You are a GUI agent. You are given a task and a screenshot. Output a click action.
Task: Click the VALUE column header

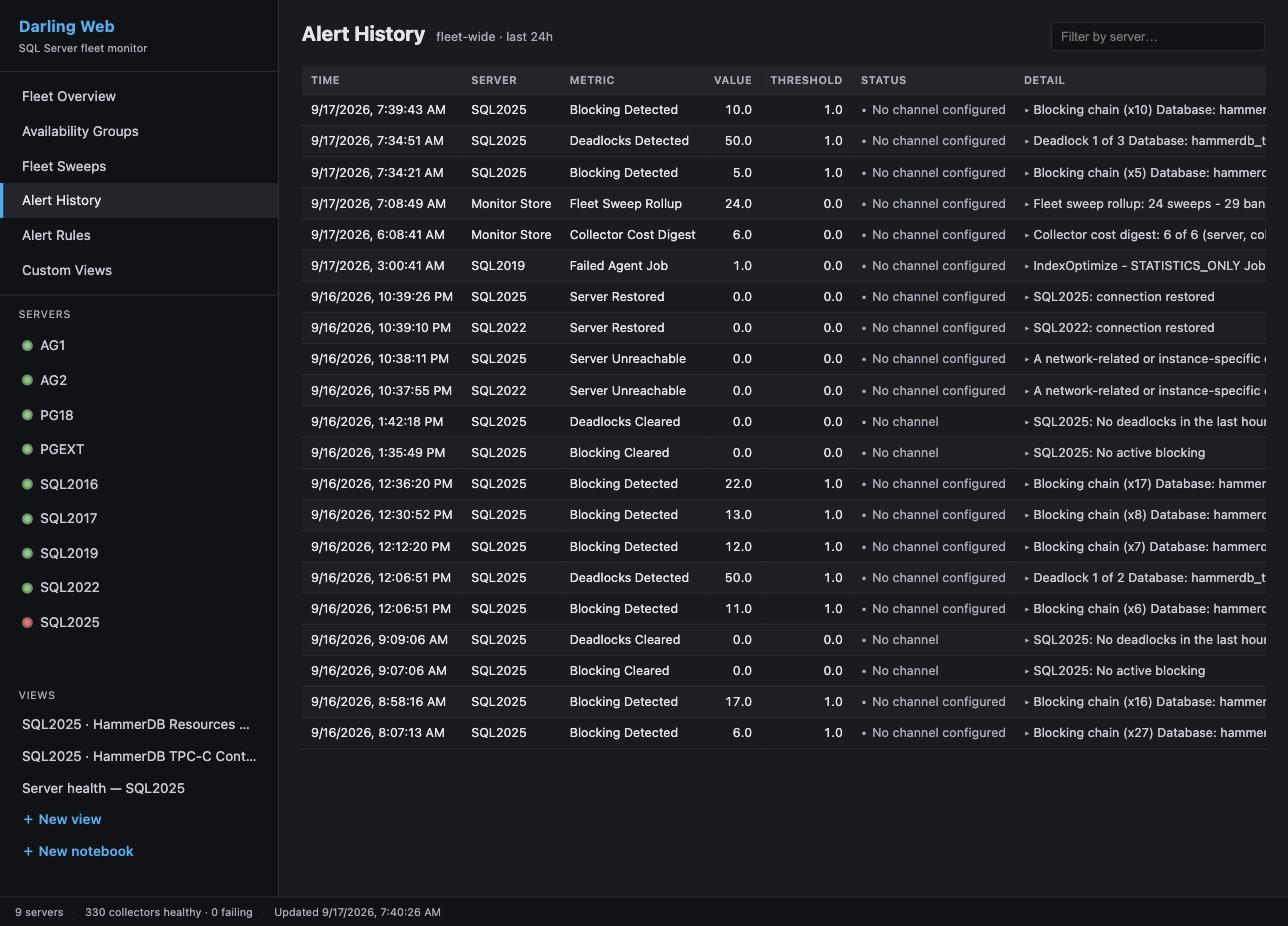point(733,80)
